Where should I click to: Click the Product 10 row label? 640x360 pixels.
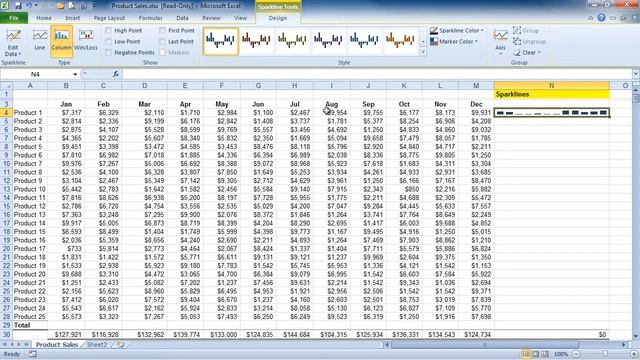pyautogui.click(x=30, y=189)
